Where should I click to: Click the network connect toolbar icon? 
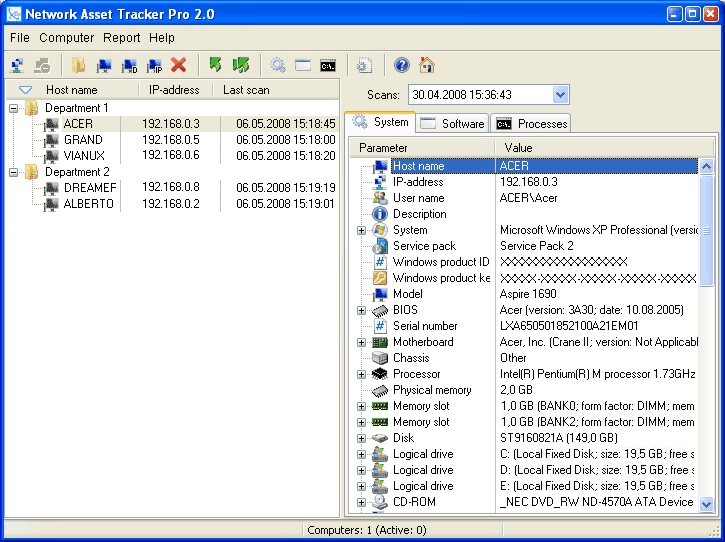point(18,65)
